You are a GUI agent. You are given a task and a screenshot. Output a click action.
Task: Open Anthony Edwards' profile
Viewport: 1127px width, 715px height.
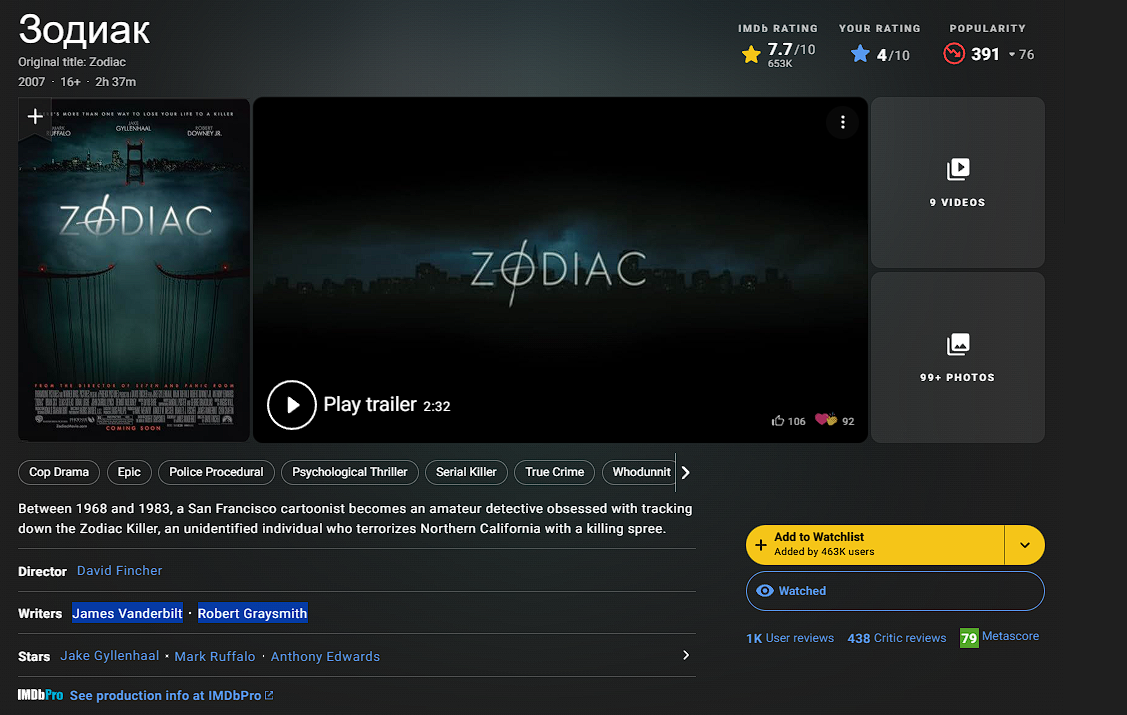[325, 656]
